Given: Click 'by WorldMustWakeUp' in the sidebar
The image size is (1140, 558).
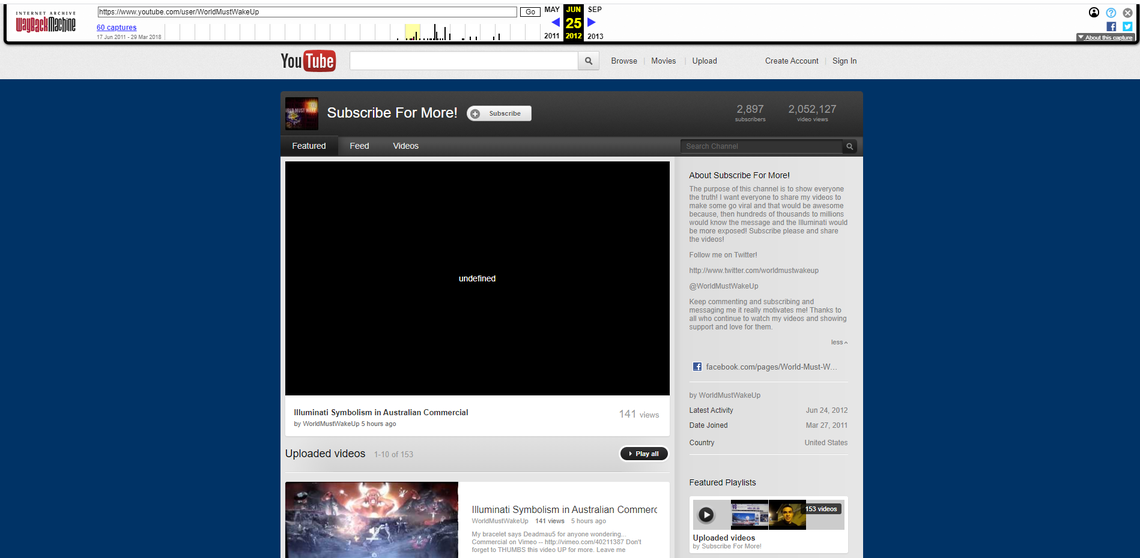Looking at the screenshot, I should [x=724, y=395].
